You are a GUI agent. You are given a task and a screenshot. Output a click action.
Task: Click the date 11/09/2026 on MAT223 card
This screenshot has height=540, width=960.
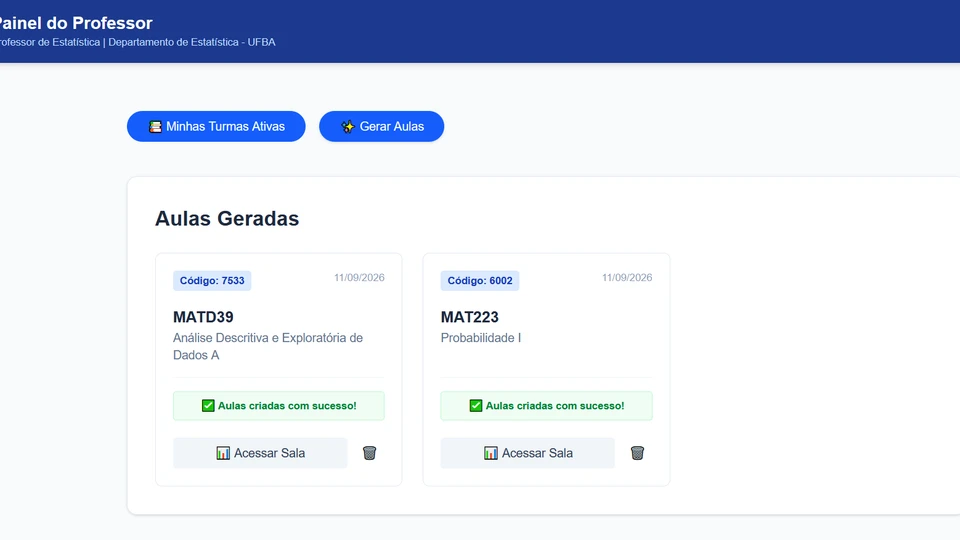(627, 277)
